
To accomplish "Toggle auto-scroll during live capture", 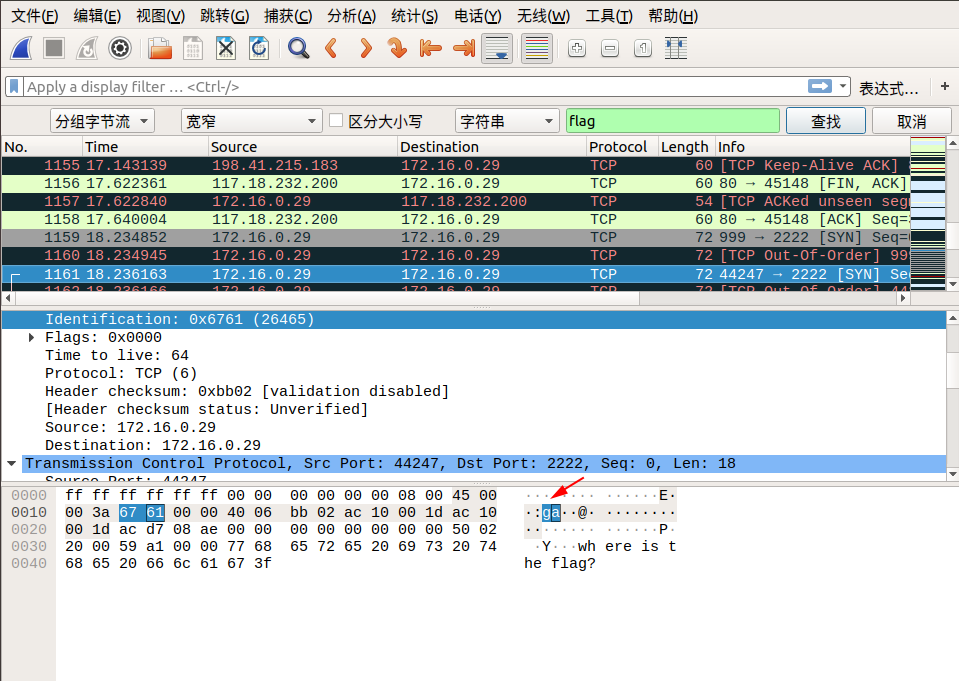I will tap(498, 48).
